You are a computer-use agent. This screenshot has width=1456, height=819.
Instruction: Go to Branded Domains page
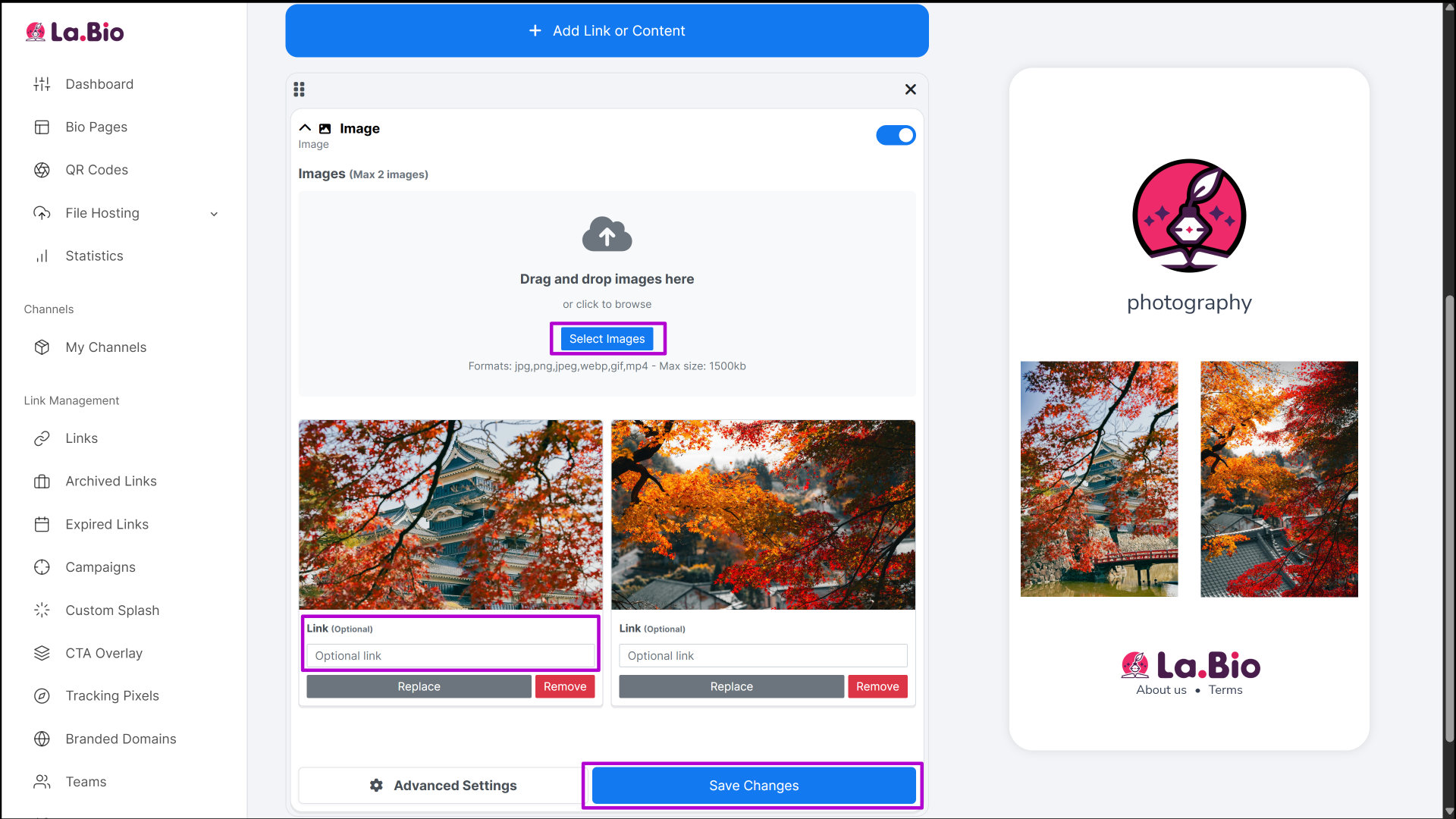[x=121, y=739]
